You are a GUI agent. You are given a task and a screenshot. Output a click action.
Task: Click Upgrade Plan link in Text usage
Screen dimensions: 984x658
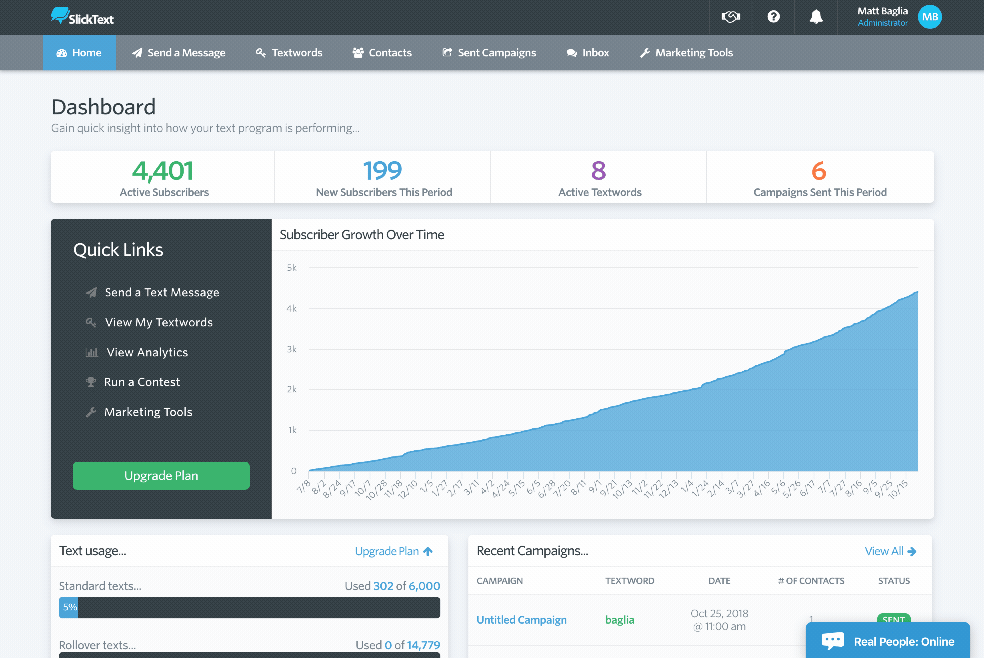point(387,551)
